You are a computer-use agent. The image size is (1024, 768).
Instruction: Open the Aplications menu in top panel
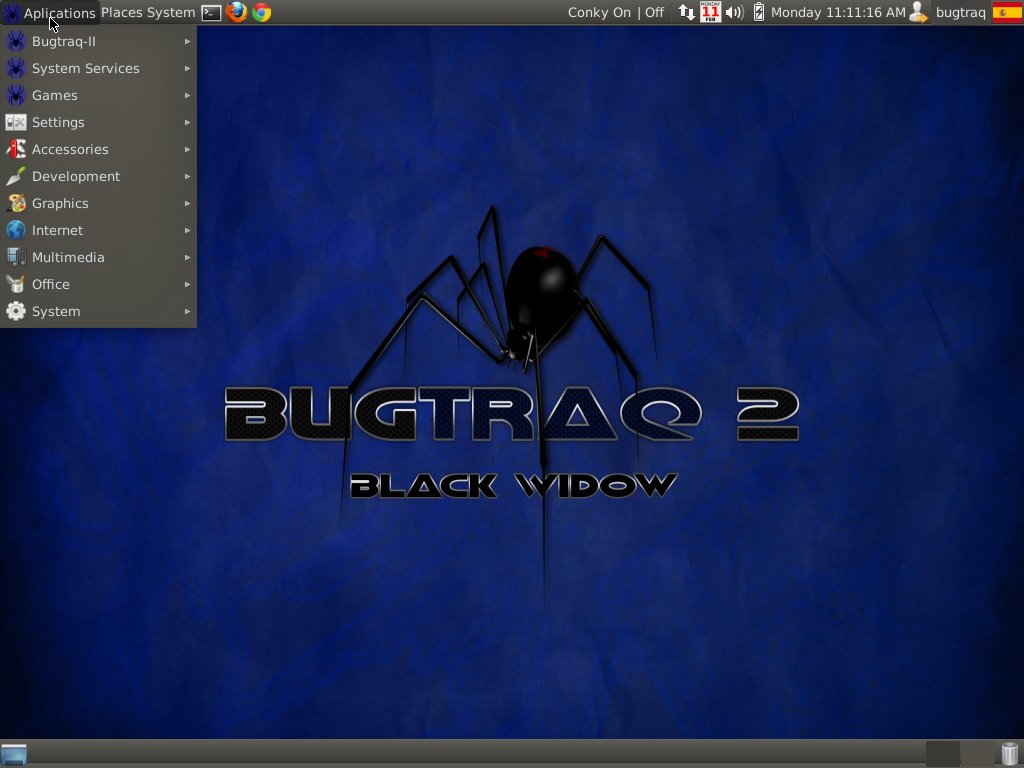click(50, 12)
